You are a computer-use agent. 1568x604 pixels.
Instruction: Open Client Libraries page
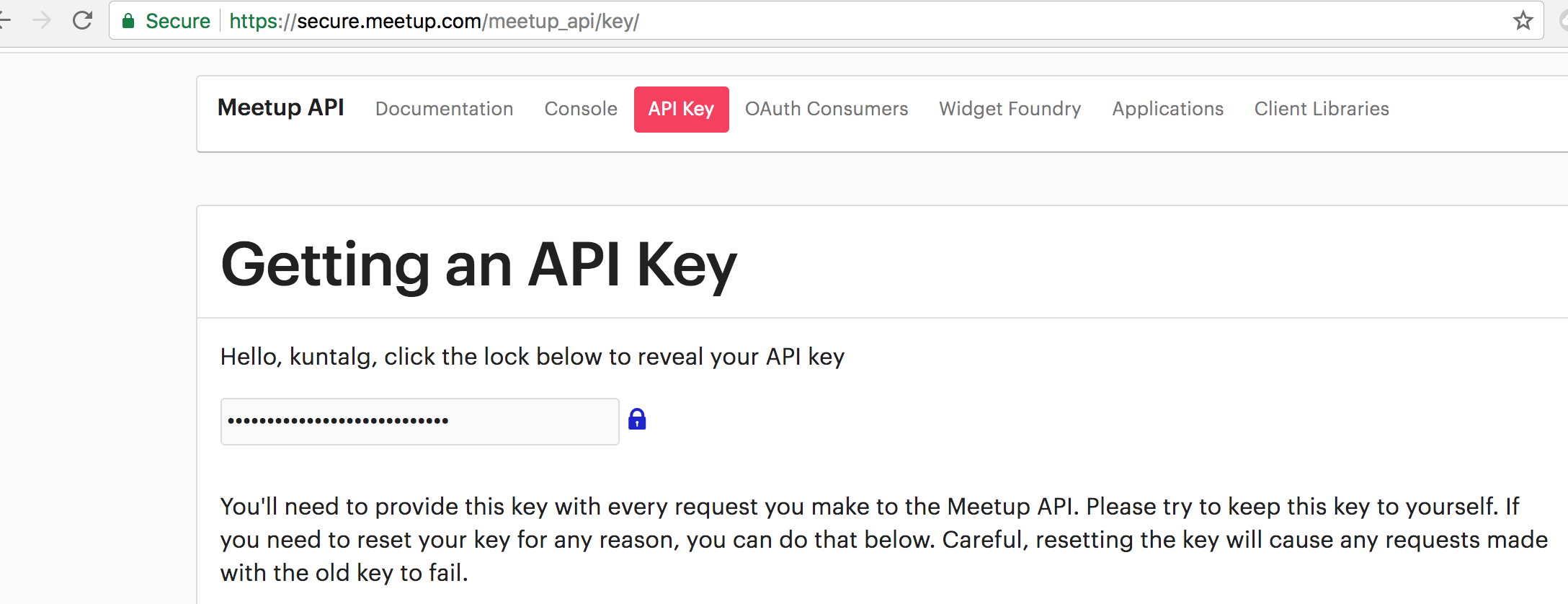point(1322,109)
